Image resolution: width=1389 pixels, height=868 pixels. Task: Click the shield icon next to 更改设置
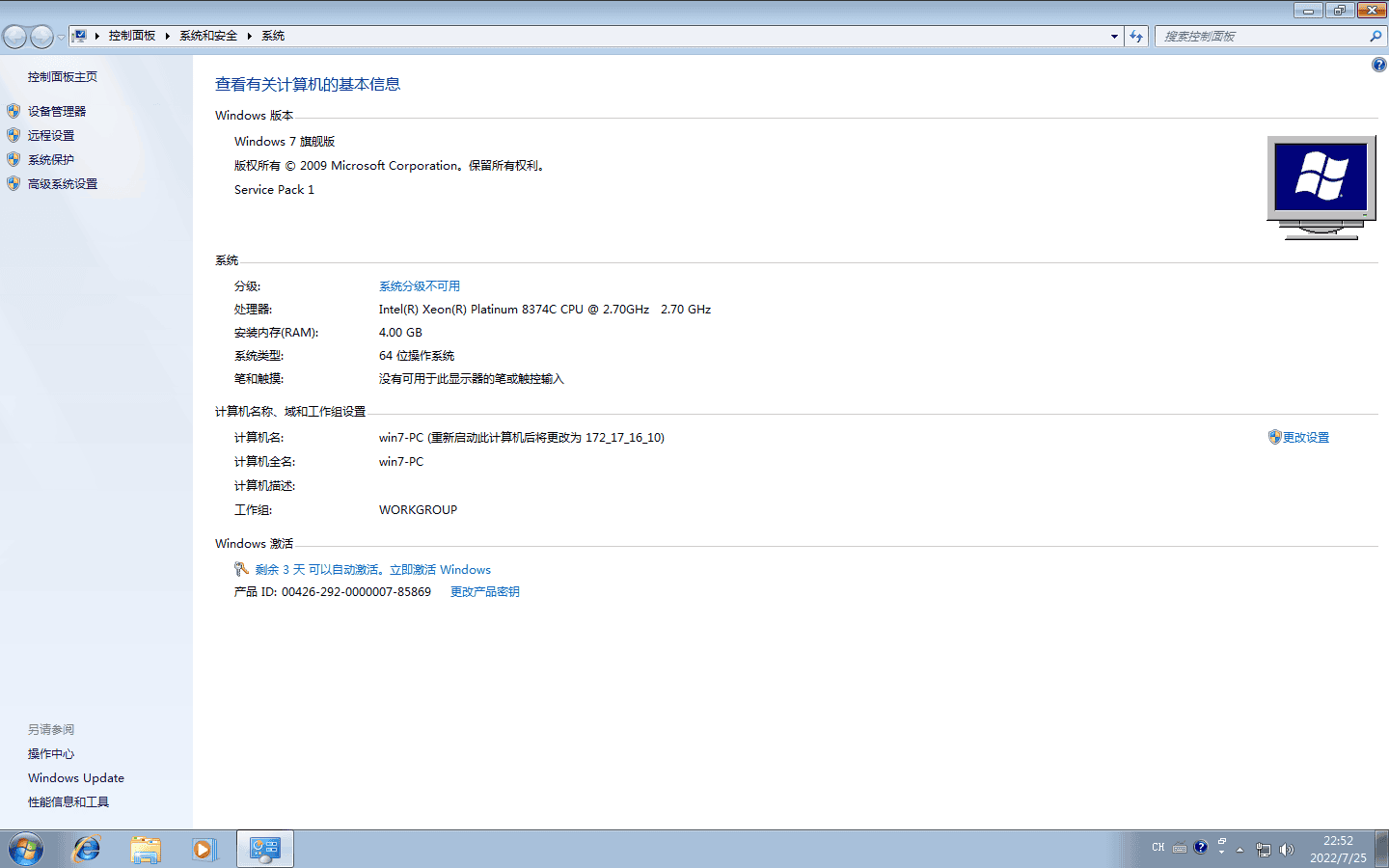coord(1274,437)
